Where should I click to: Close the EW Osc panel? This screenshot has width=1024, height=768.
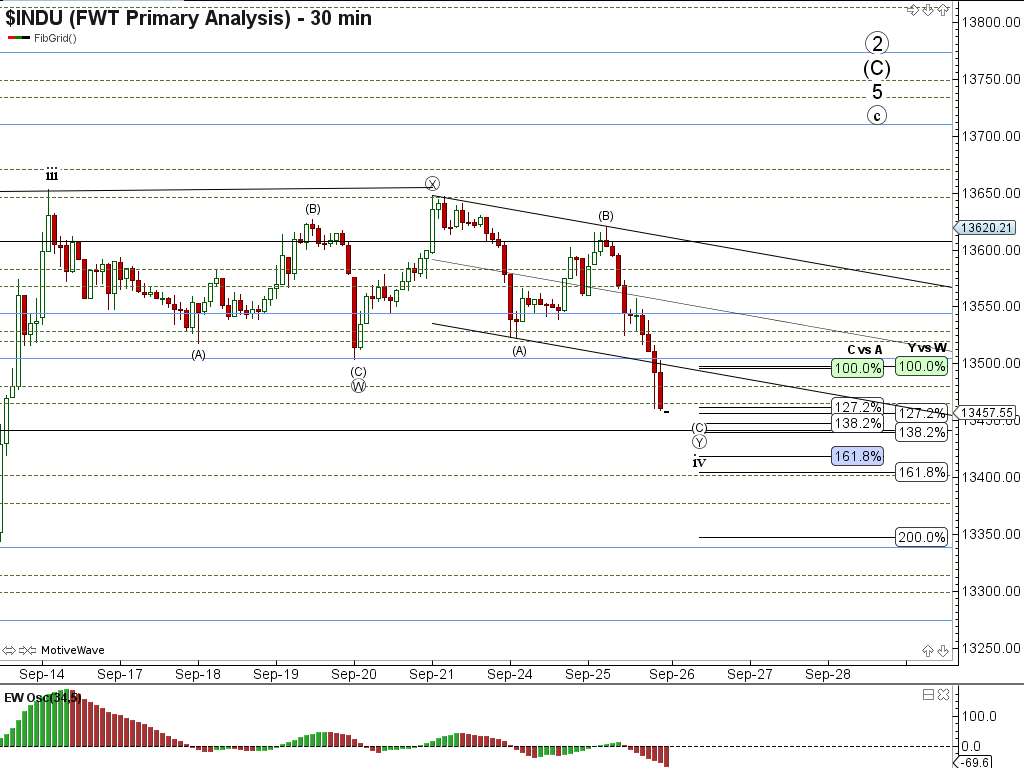pyautogui.click(x=944, y=695)
